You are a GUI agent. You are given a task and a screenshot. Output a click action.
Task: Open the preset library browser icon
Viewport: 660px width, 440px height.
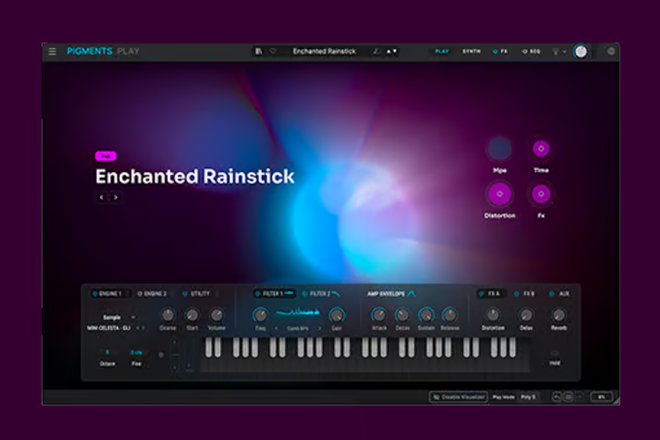[258, 51]
